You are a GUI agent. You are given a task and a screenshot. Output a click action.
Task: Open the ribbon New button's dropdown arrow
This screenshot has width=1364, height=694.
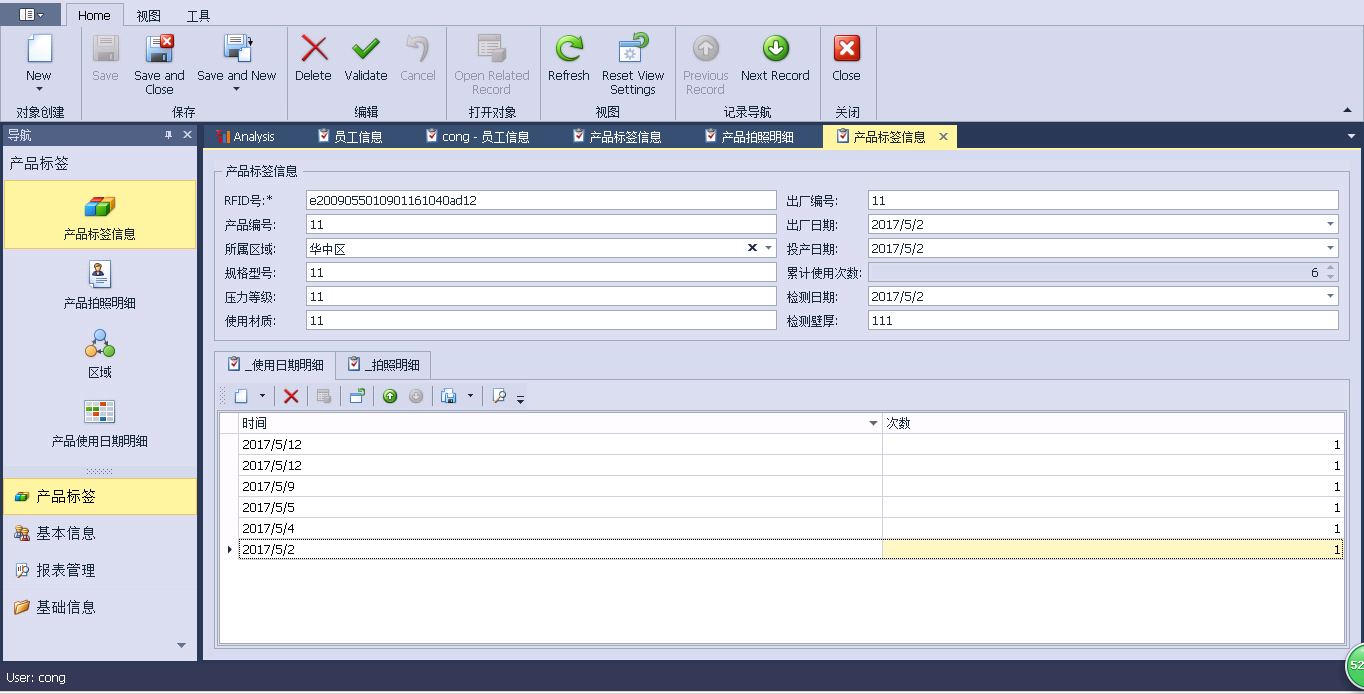click(x=39, y=90)
